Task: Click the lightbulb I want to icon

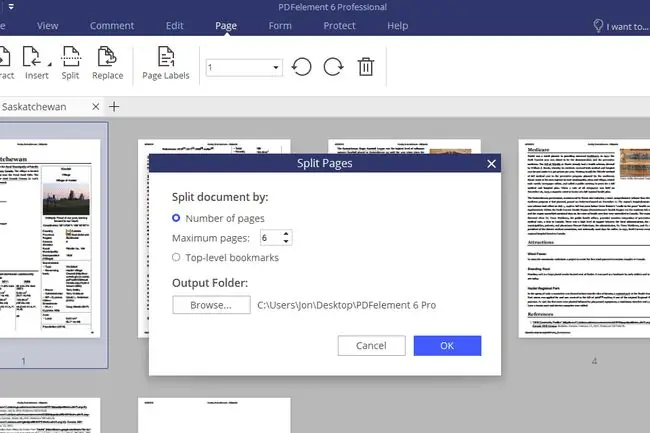Action: coord(598,26)
